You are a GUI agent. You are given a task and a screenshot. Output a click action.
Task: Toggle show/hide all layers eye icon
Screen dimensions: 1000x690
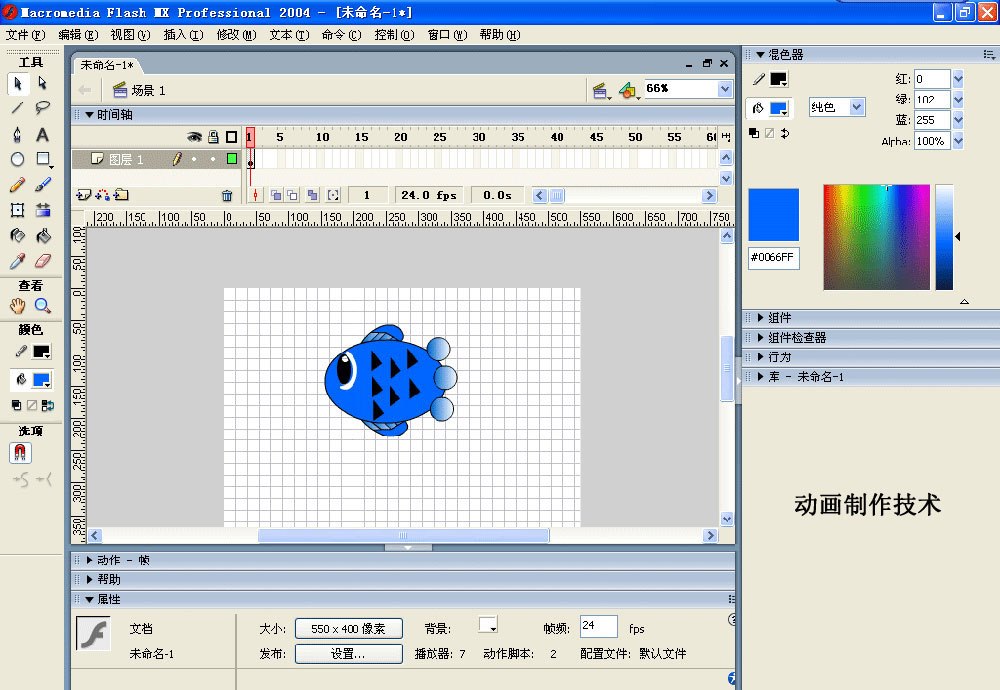point(195,137)
